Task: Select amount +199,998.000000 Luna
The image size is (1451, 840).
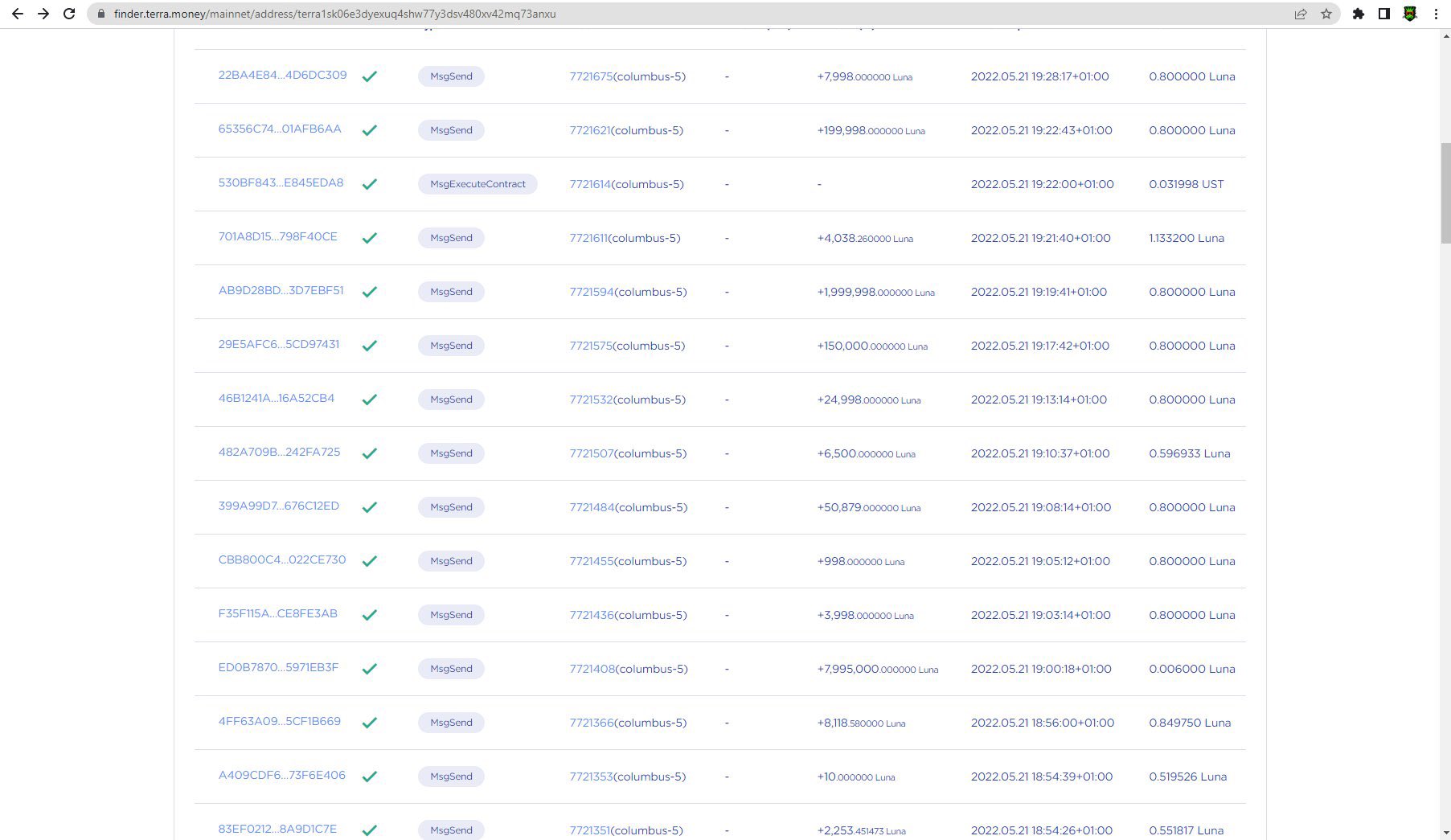Action: pyautogui.click(x=871, y=130)
